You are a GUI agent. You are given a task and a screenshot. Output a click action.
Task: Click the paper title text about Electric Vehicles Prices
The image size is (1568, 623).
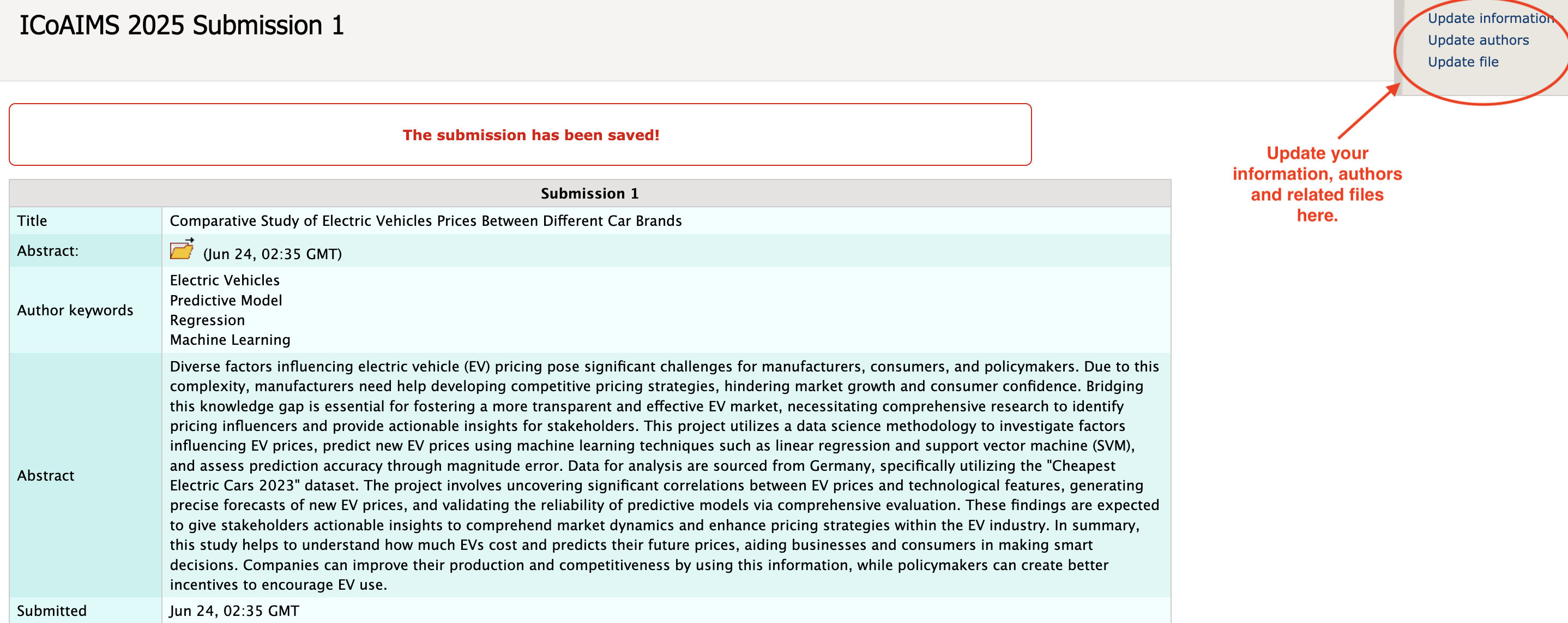coord(425,221)
